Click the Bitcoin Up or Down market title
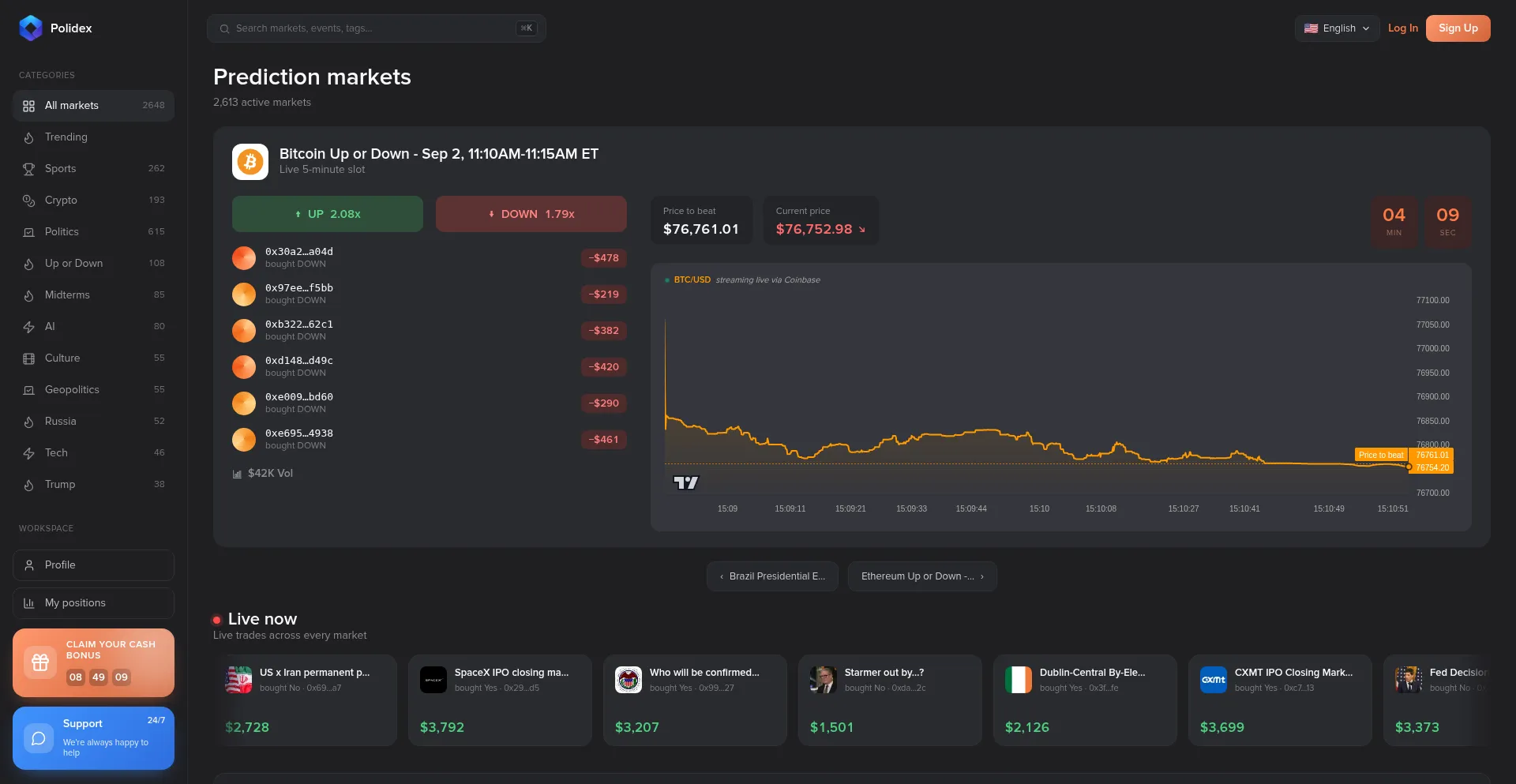 point(439,154)
